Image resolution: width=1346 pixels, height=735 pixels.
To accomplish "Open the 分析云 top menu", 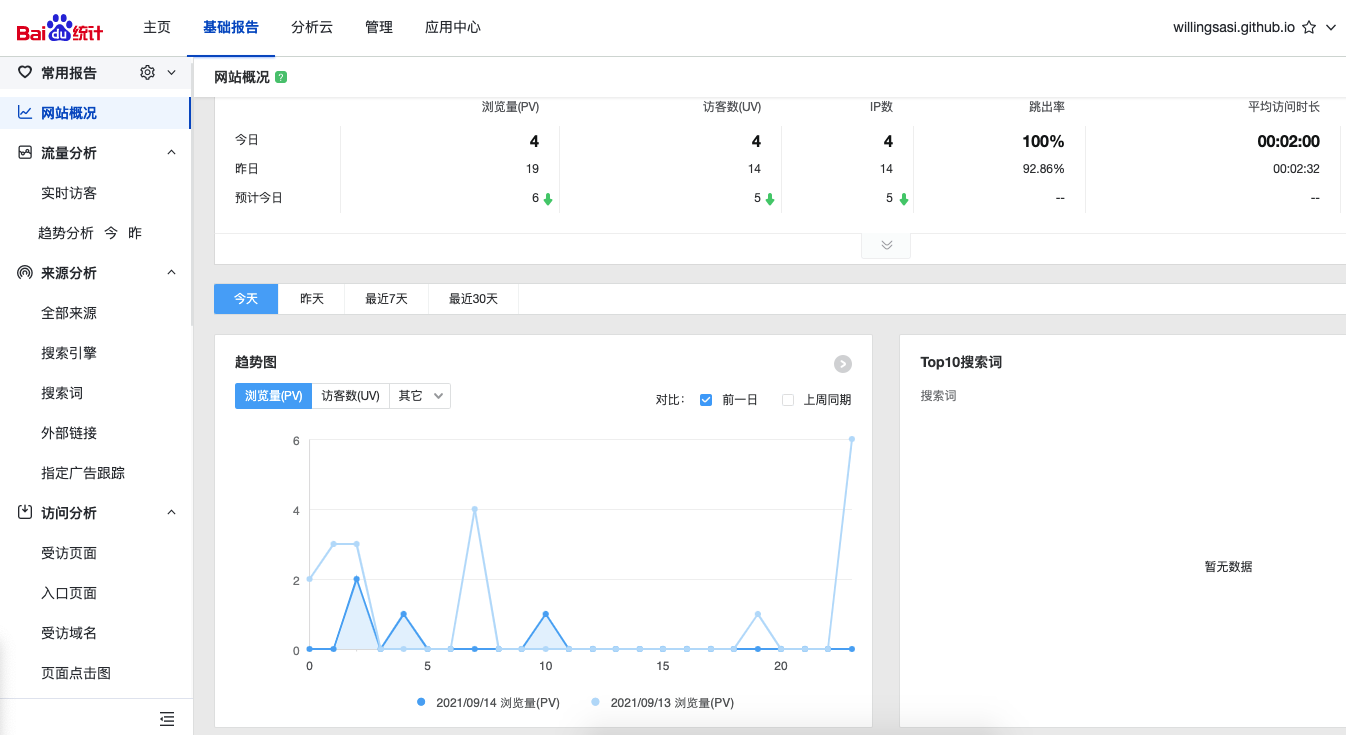I will 312,28.
